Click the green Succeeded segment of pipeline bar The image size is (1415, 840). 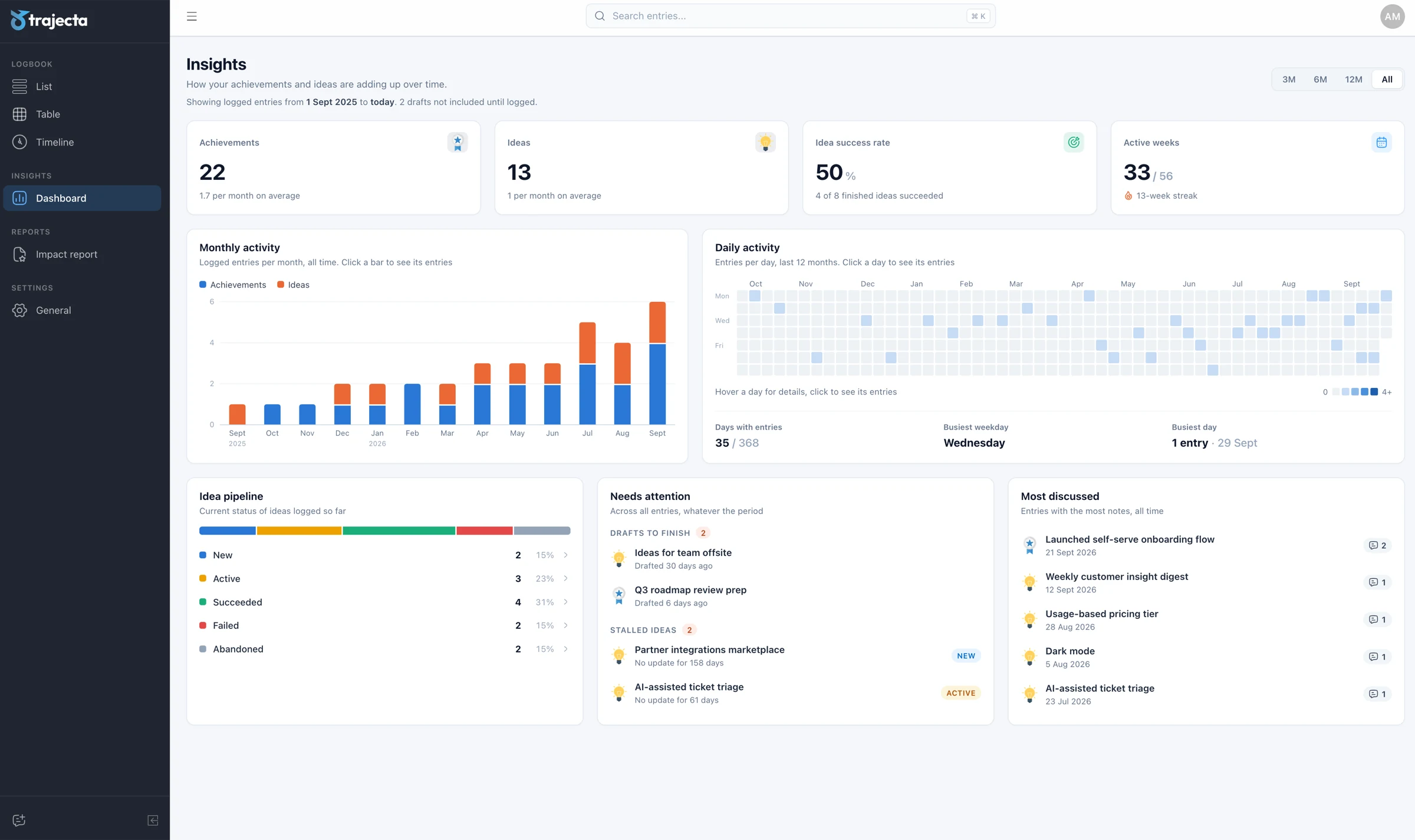[399, 531]
